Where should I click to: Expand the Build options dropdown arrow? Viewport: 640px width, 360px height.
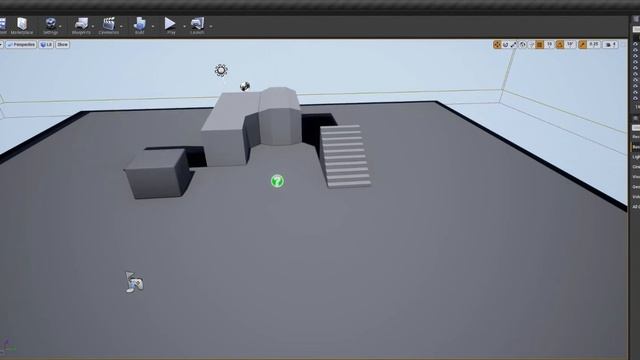(x=153, y=27)
